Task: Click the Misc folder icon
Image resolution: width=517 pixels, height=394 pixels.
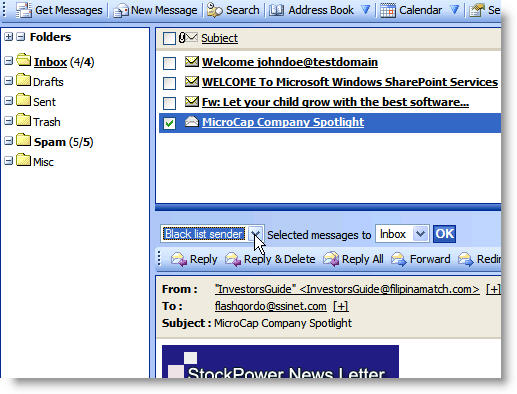Action: coord(24,160)
